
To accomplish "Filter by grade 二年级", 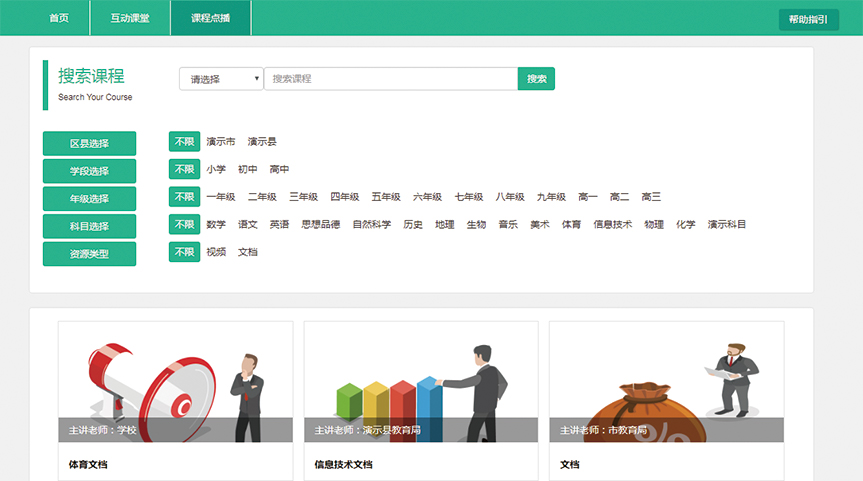I will [262, 196].
